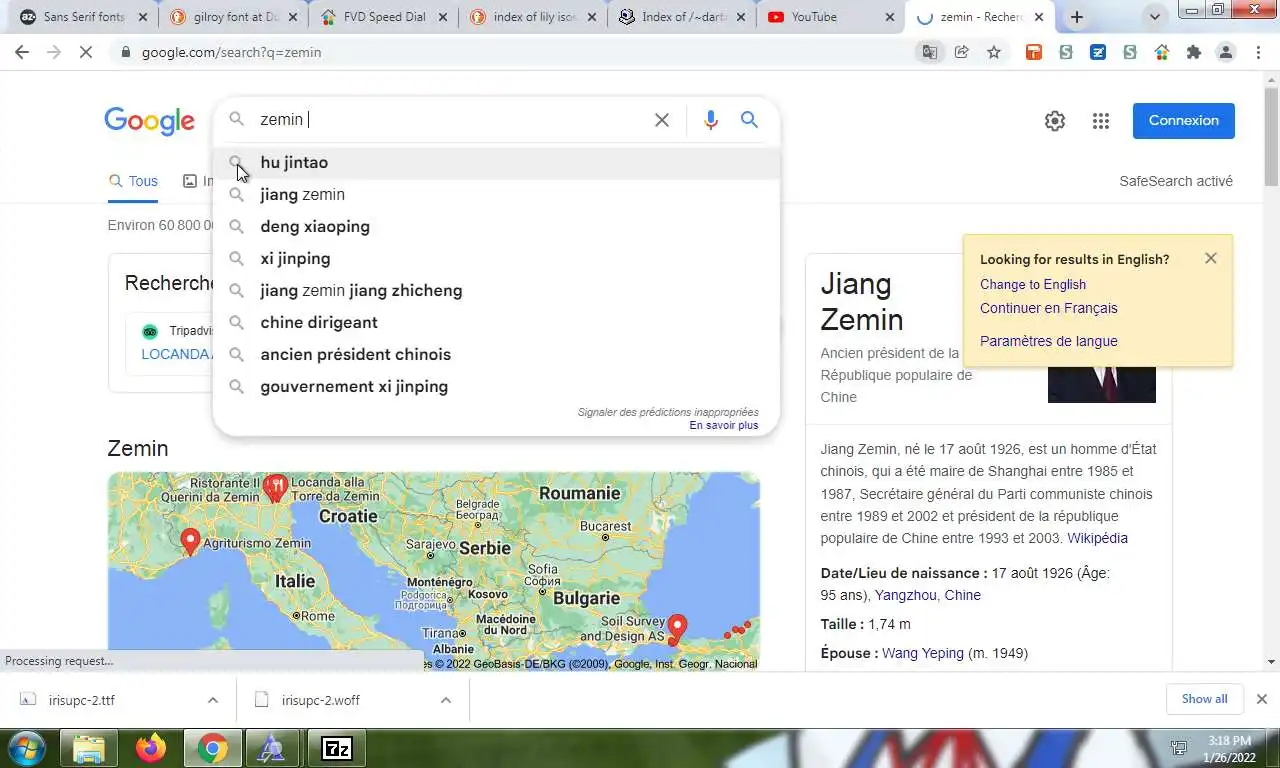Bookmark this page with the star

994,52
